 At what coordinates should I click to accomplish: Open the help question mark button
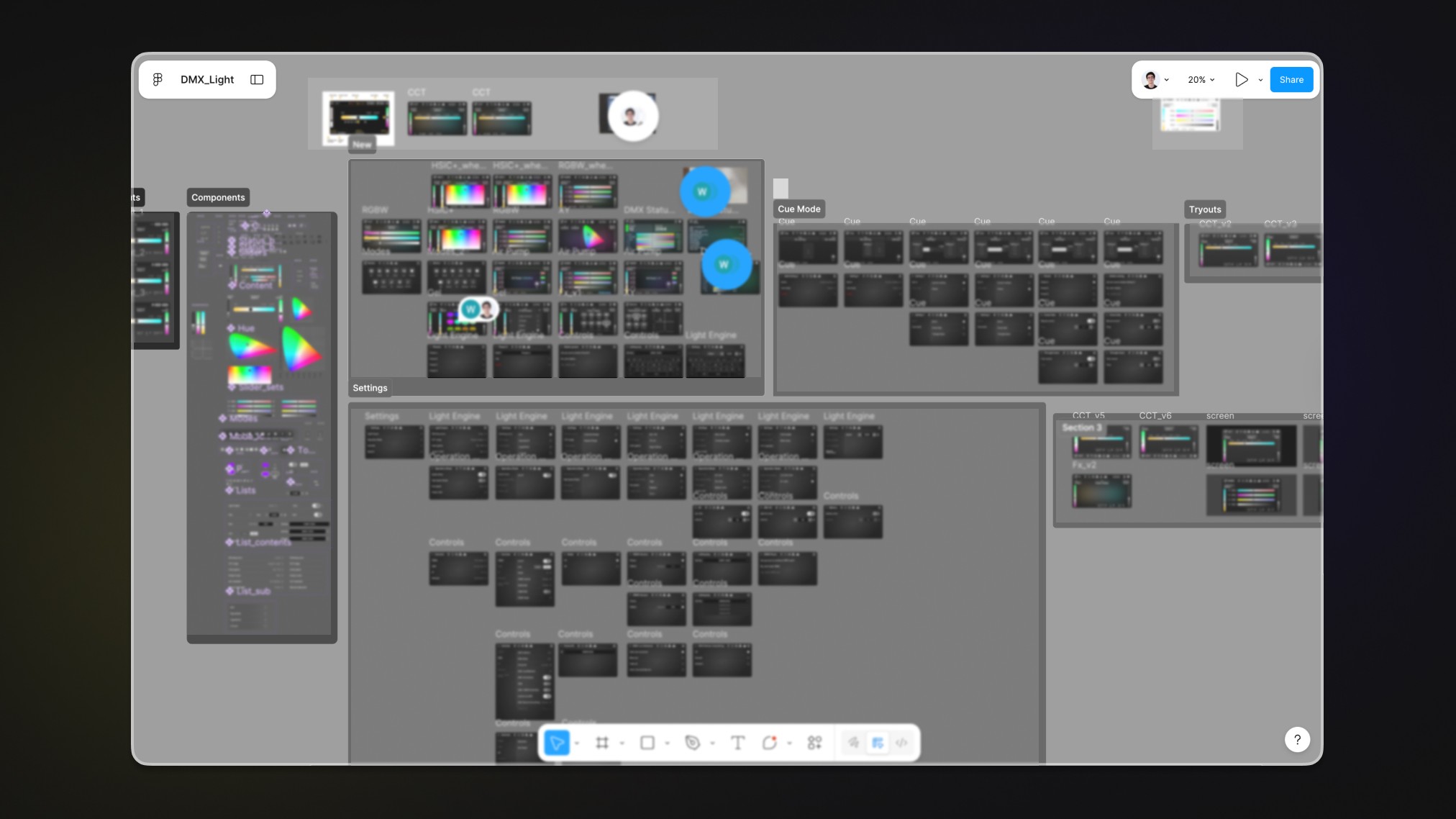click(1297, 739)
